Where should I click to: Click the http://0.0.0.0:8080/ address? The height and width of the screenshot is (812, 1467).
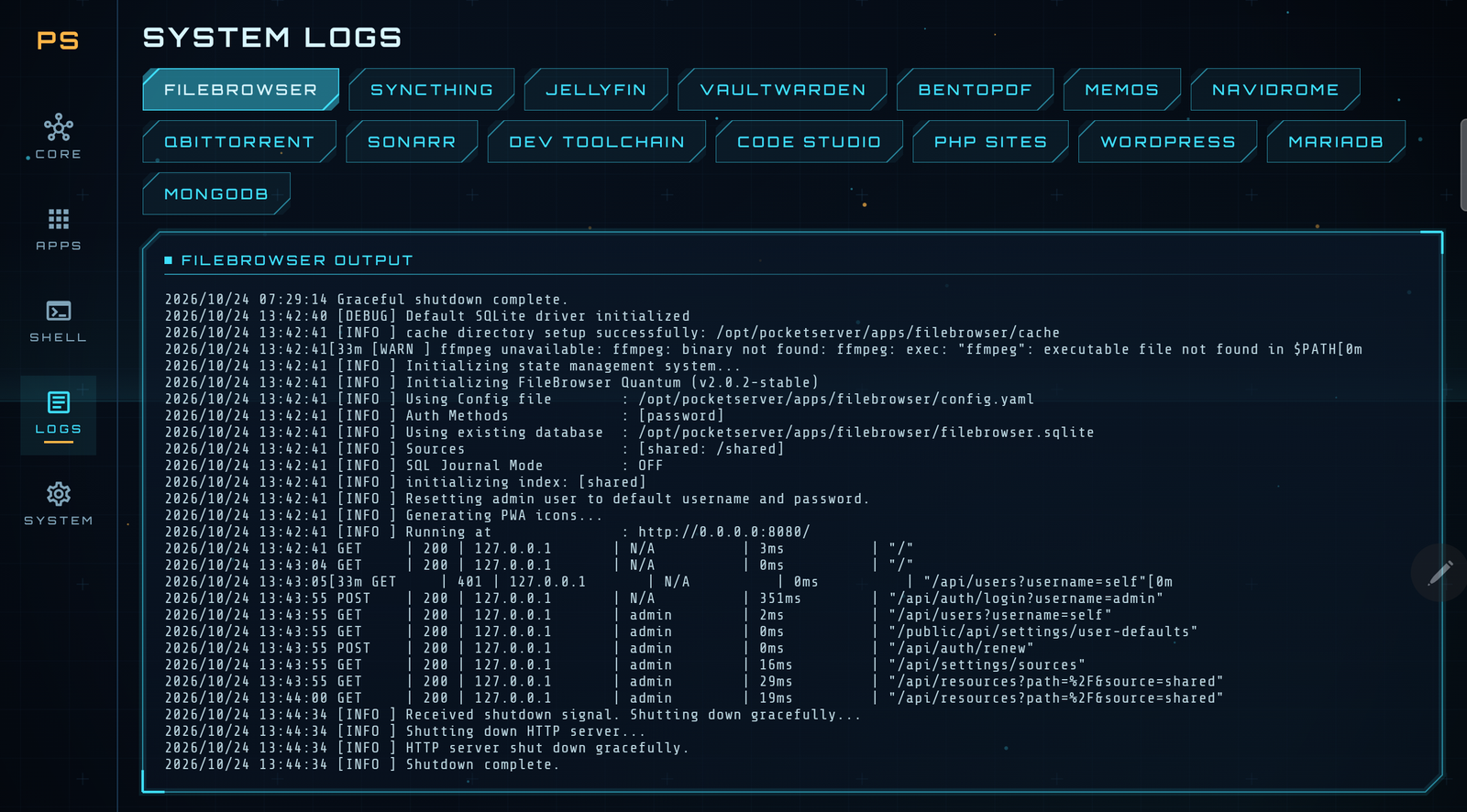724,532
